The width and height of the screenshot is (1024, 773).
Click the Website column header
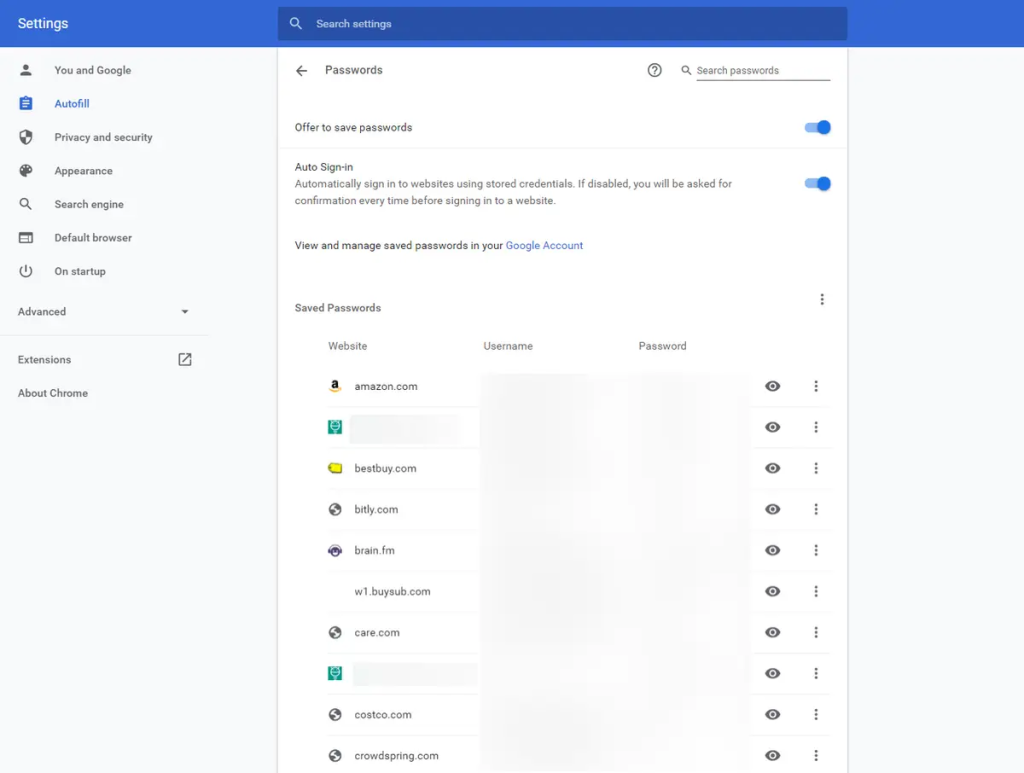tap(347, 346)
